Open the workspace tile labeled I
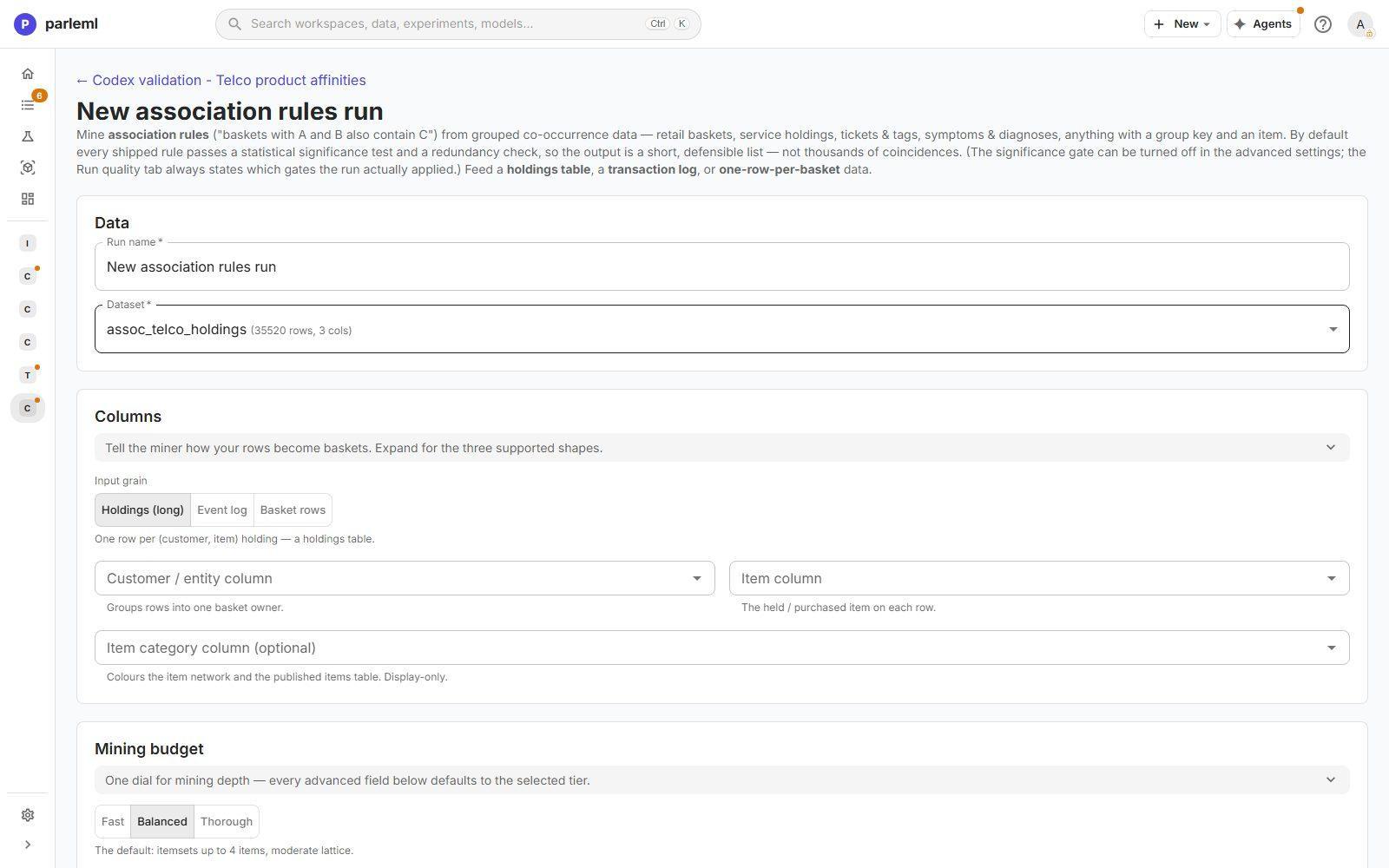 click(28, 243)
